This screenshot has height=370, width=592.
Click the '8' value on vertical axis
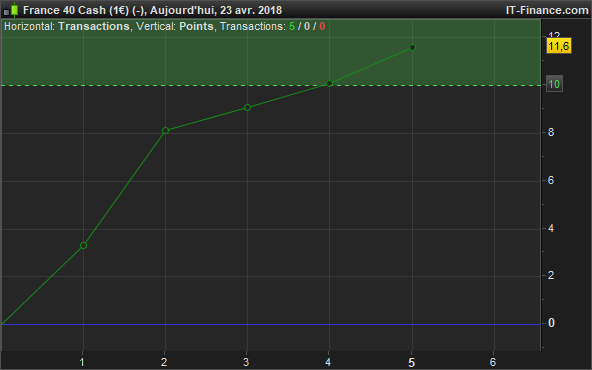551,132
